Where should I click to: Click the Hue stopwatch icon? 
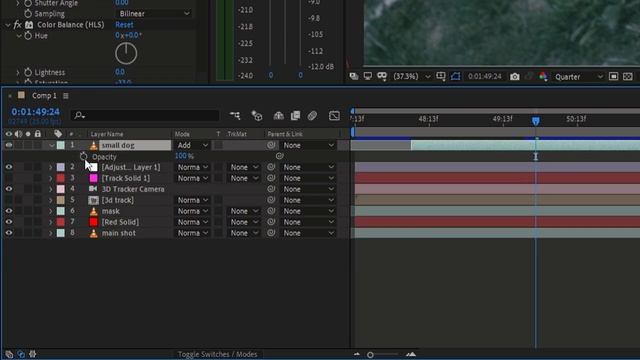click(28, 36)
